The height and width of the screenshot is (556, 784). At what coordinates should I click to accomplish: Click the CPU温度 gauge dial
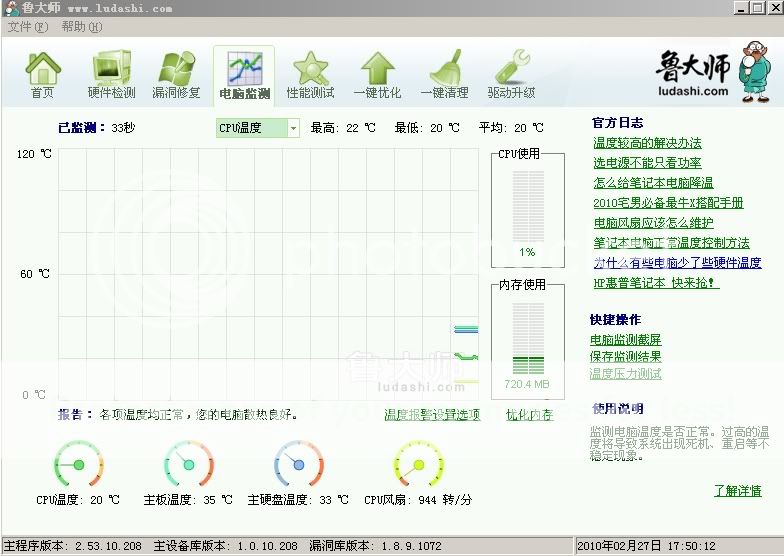click(x=77, y=465)
